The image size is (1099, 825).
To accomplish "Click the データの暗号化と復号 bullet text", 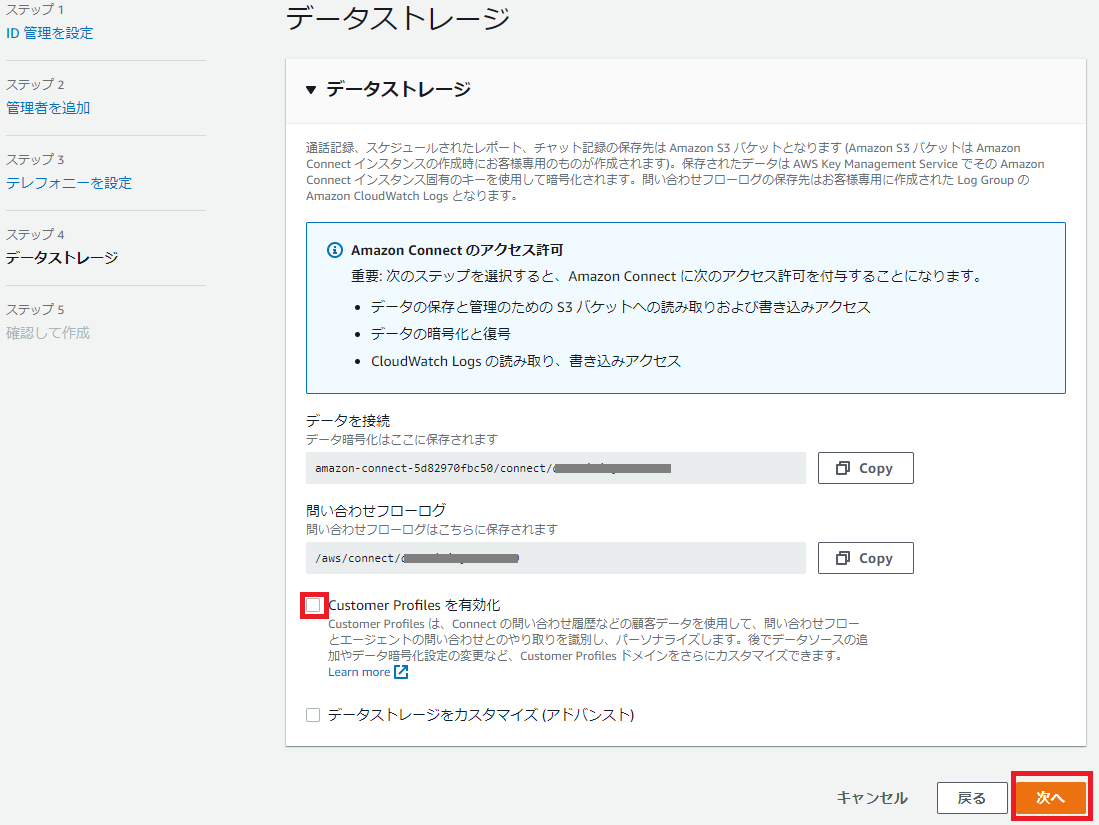I will [x=441, y=334].
